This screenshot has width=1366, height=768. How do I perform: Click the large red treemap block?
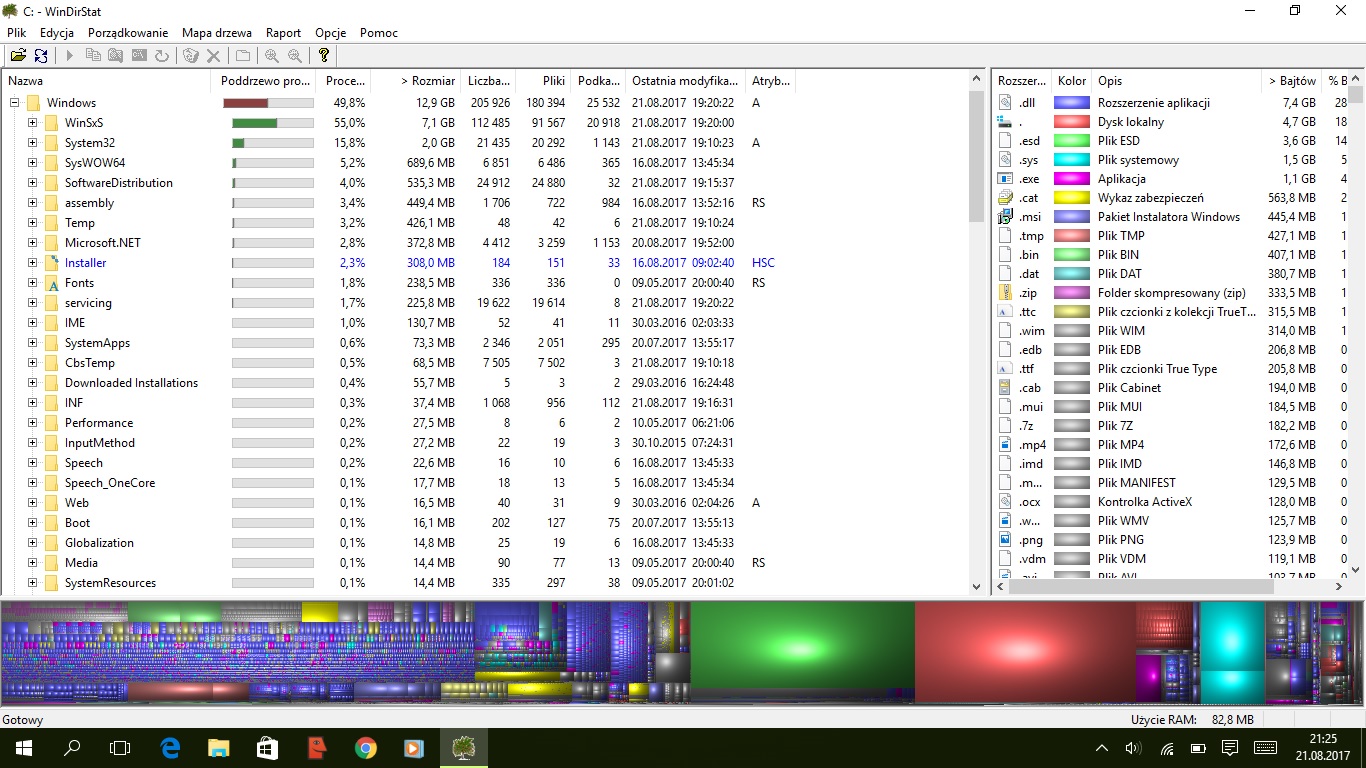pos(1024,652)
